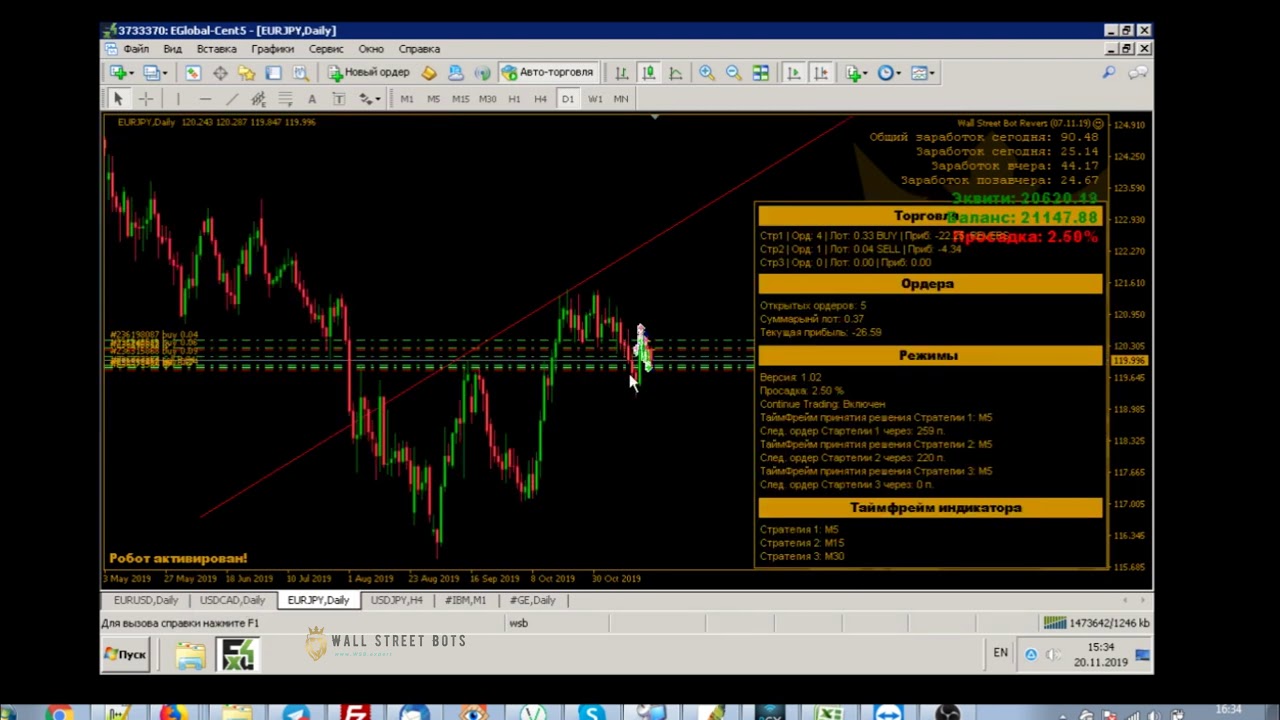Open the Indicators list icon
This screenshot has width=1280, height=720.
tap(853, 72)
